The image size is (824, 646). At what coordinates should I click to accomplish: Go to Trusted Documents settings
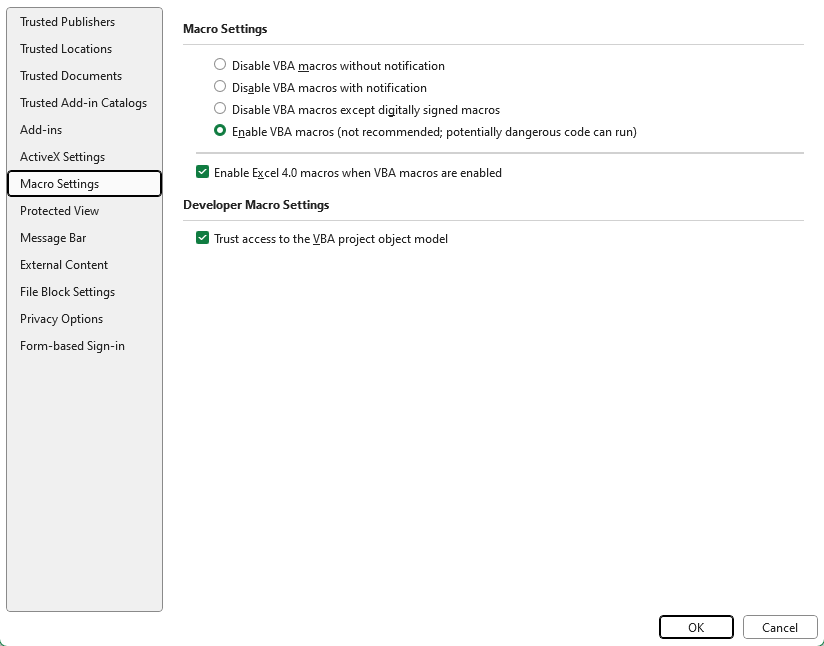pos(71,76)
